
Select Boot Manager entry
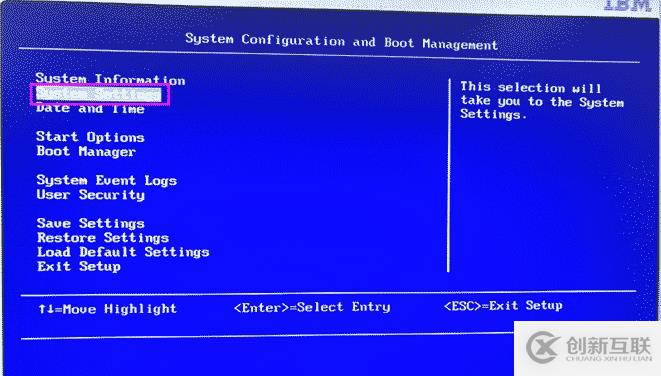(86, 151)
